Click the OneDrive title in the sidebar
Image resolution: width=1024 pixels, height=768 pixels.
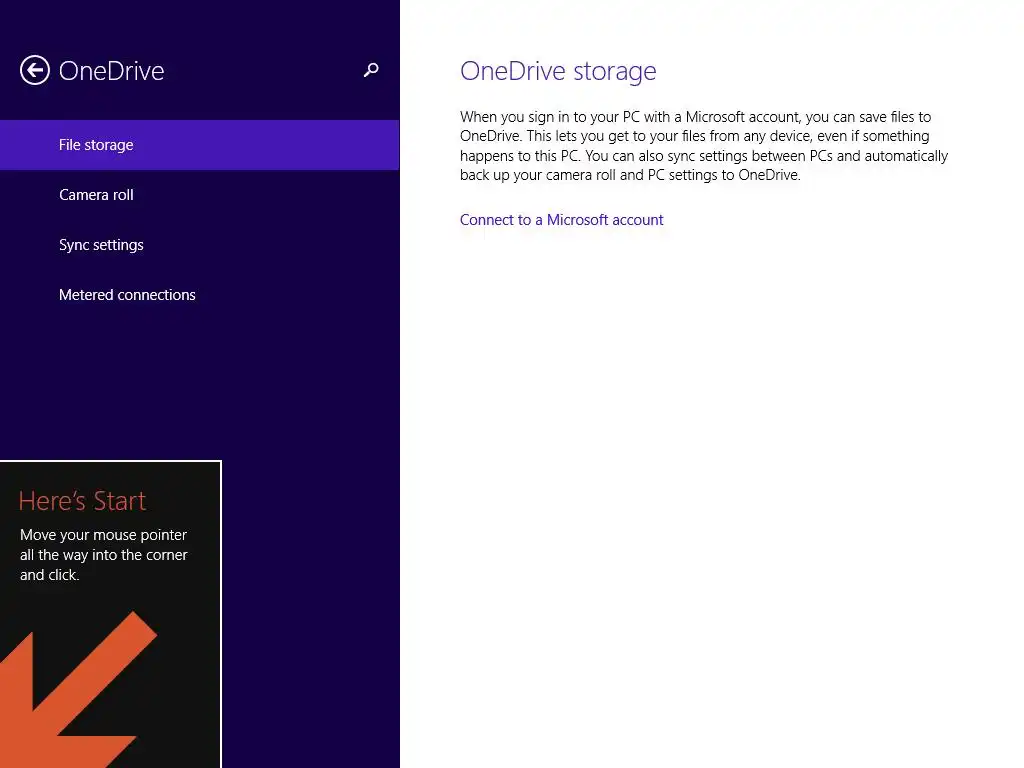coord(112,71)
